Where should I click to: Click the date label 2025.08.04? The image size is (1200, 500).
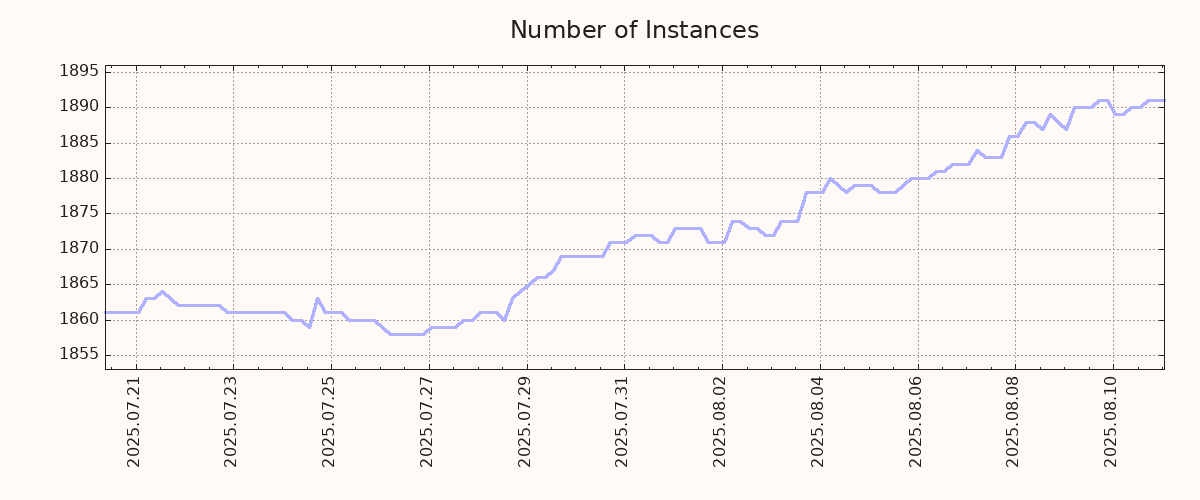coord(819,423)
